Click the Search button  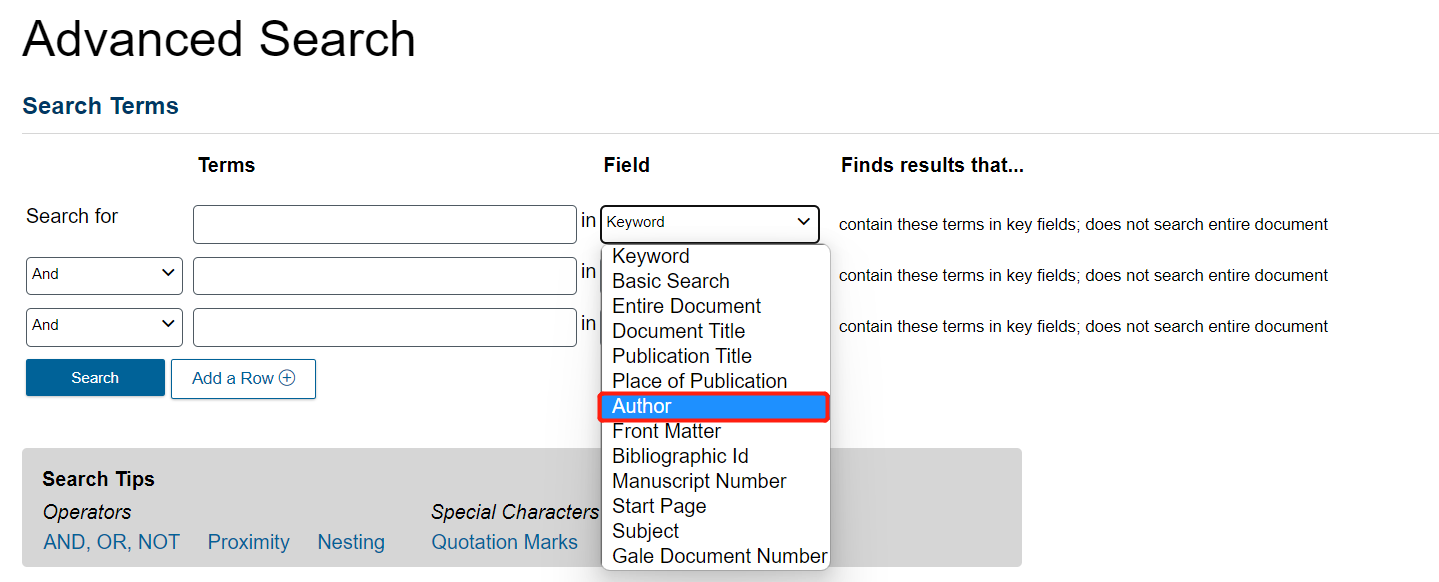(x=95, y=378)
